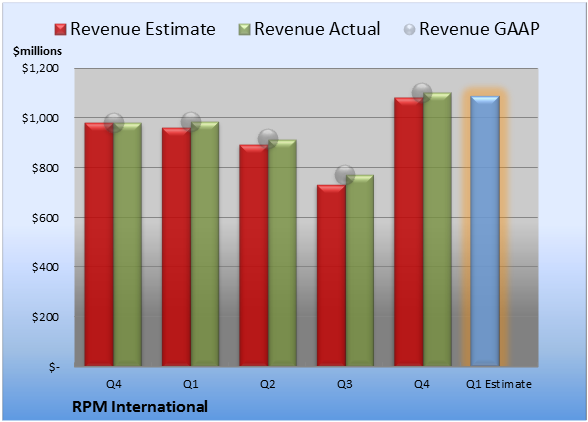
Task: Select the blue Q1 Estimate bar
Action: pos(485,231)
